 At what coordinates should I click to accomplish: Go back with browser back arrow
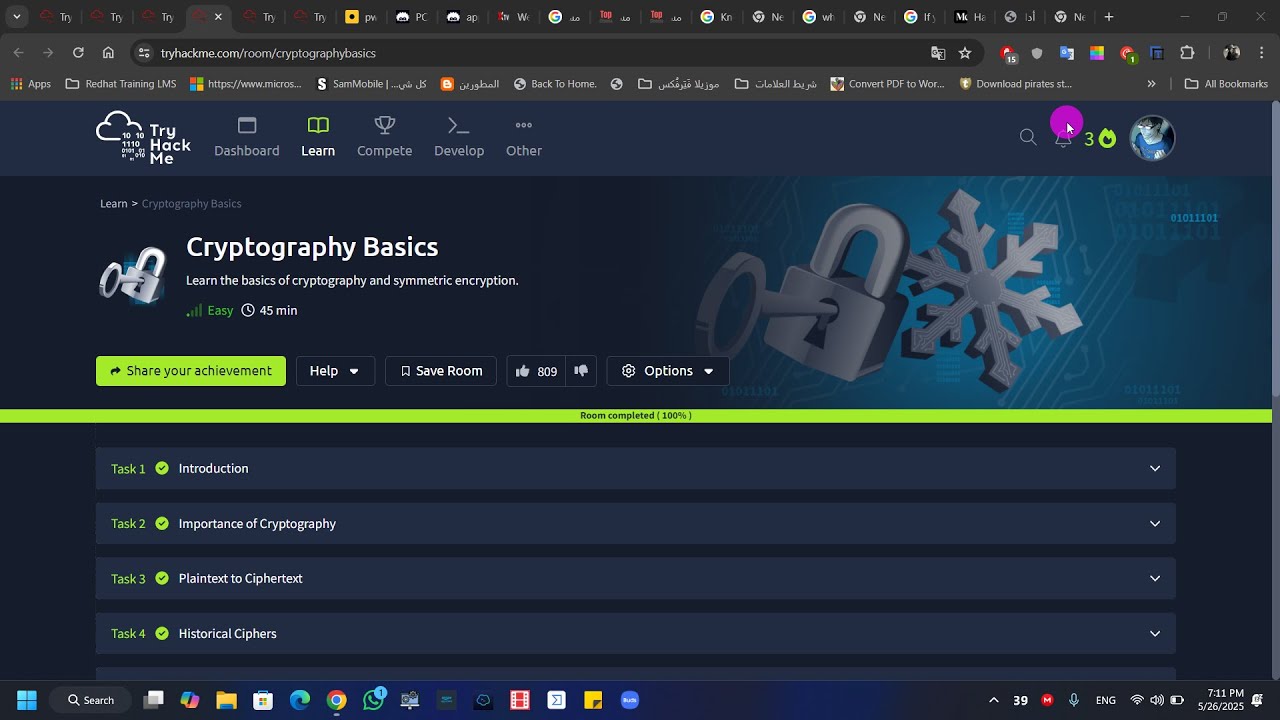[x=19, y=53]
